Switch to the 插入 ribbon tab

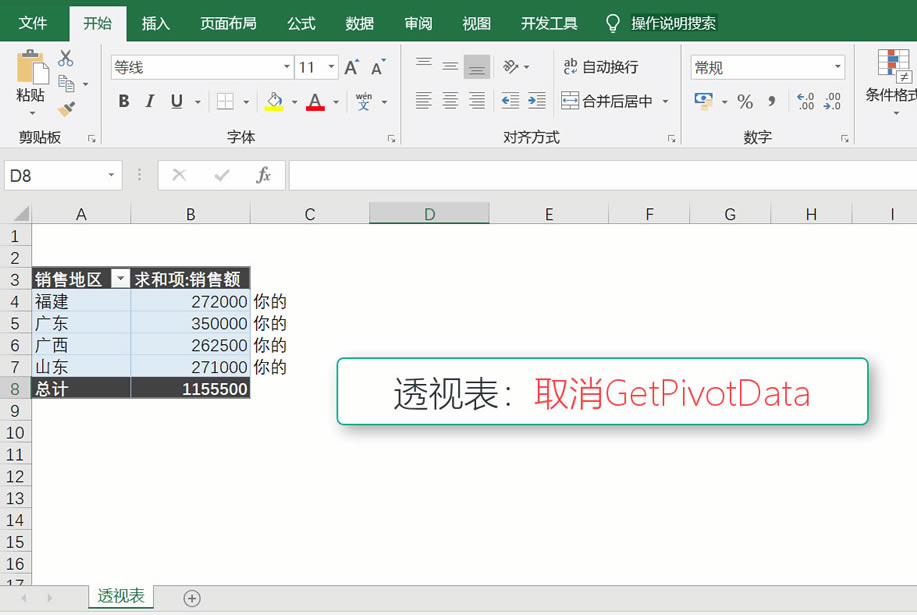click(155, 22)
